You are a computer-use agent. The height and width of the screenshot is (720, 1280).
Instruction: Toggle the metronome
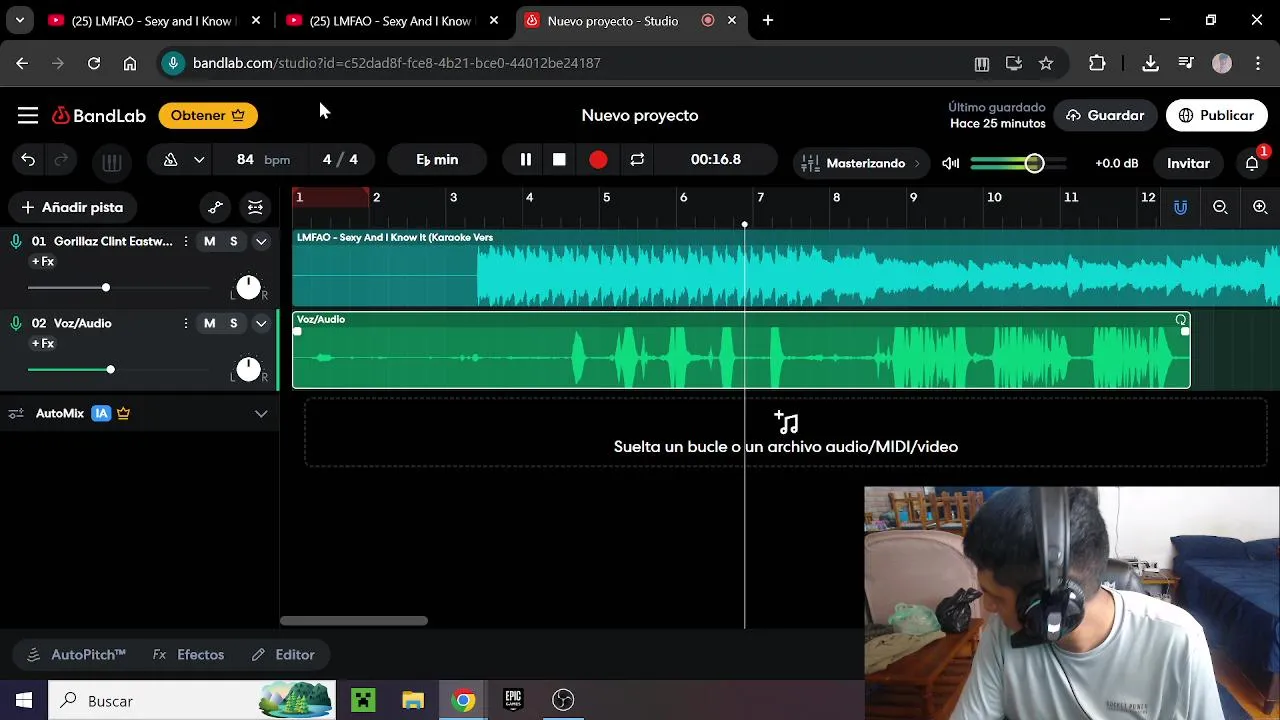171,160
